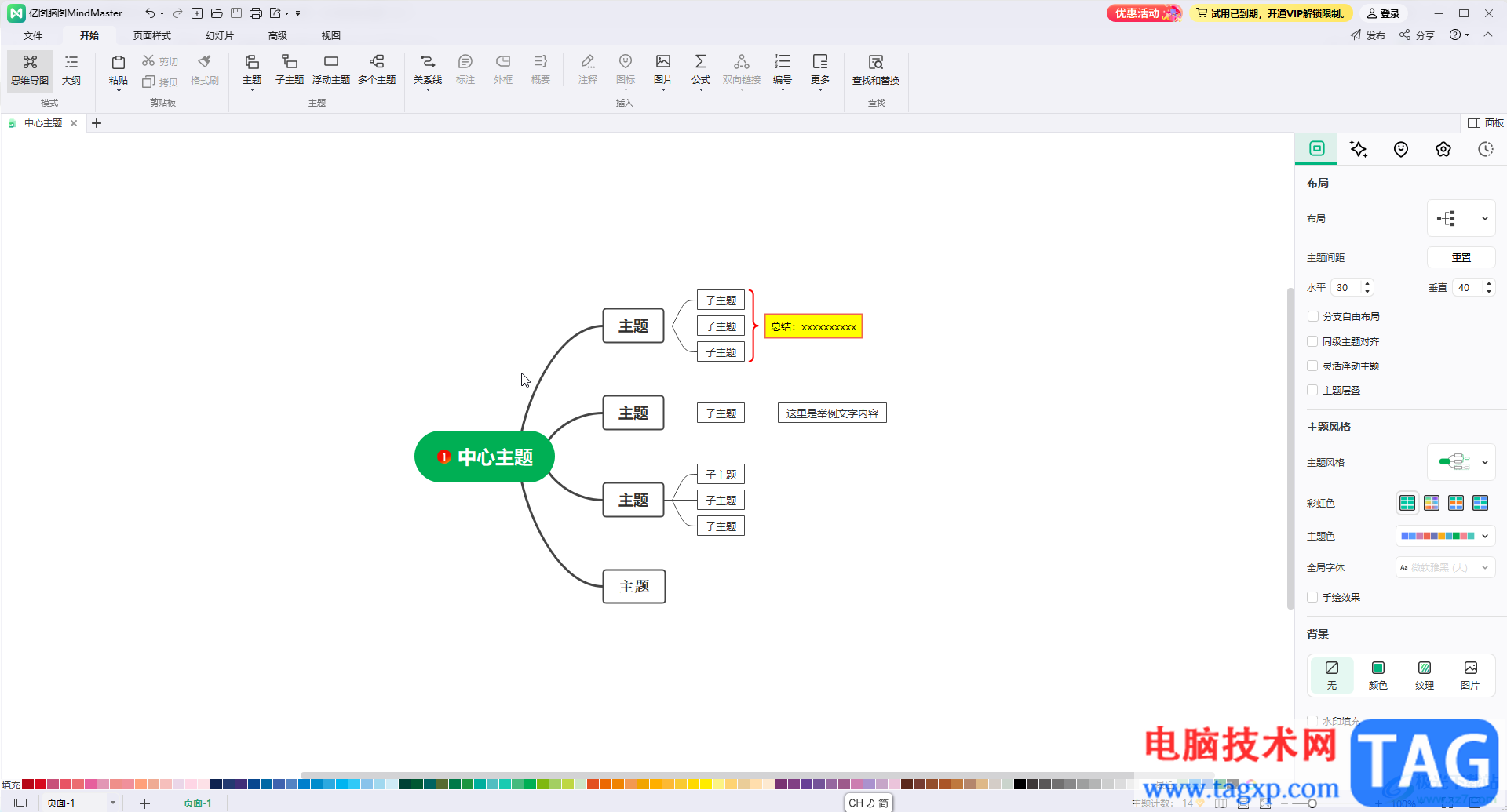Switch to the Home (开始) ribbon tab
Screen dimensions: 1507x812
pyautogui.click(x=89, y=35)
